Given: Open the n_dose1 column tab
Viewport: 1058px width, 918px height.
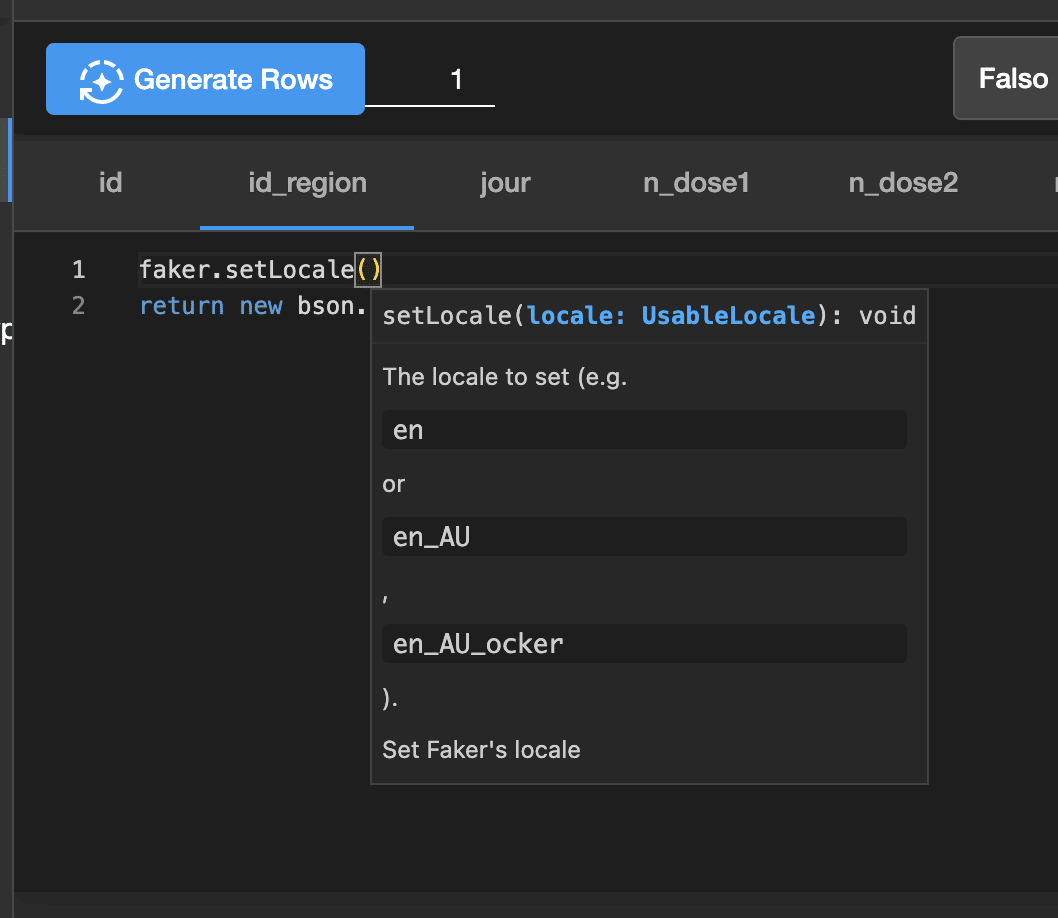Looking at the screenshot, I should [x=696, y=183].
